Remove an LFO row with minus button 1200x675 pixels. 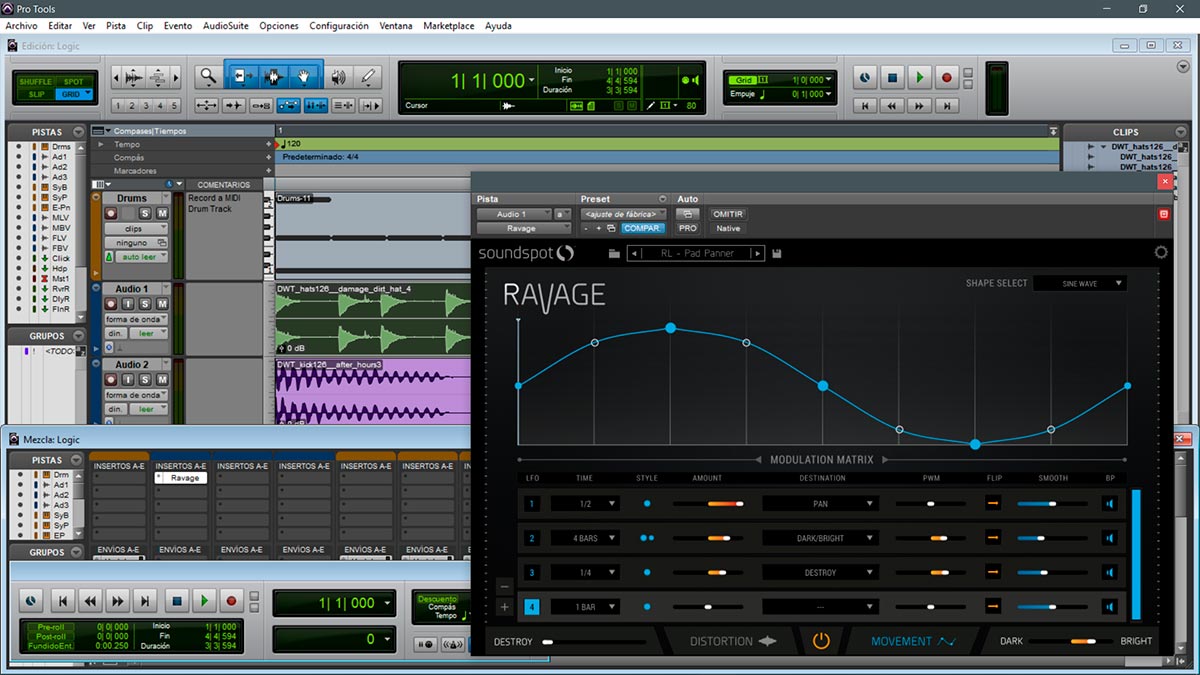click(504, 587)
